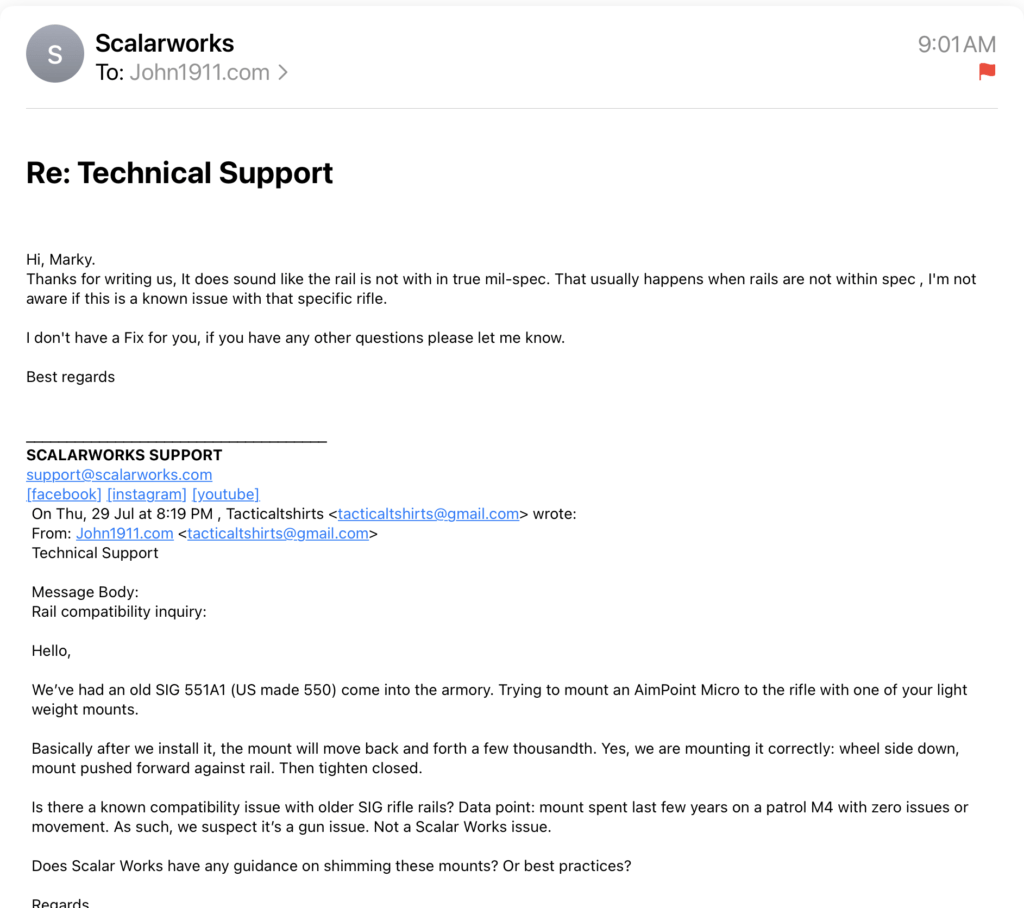Click the 'Best regards' closing text
Viewport: 1024px width, 908px height.
point(70,377)
